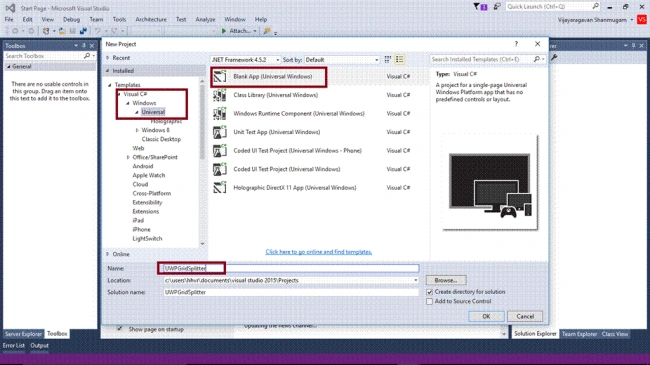This screenshot has height=365, width=650.
Task: Open the File menu
Action: pos(9,19)
